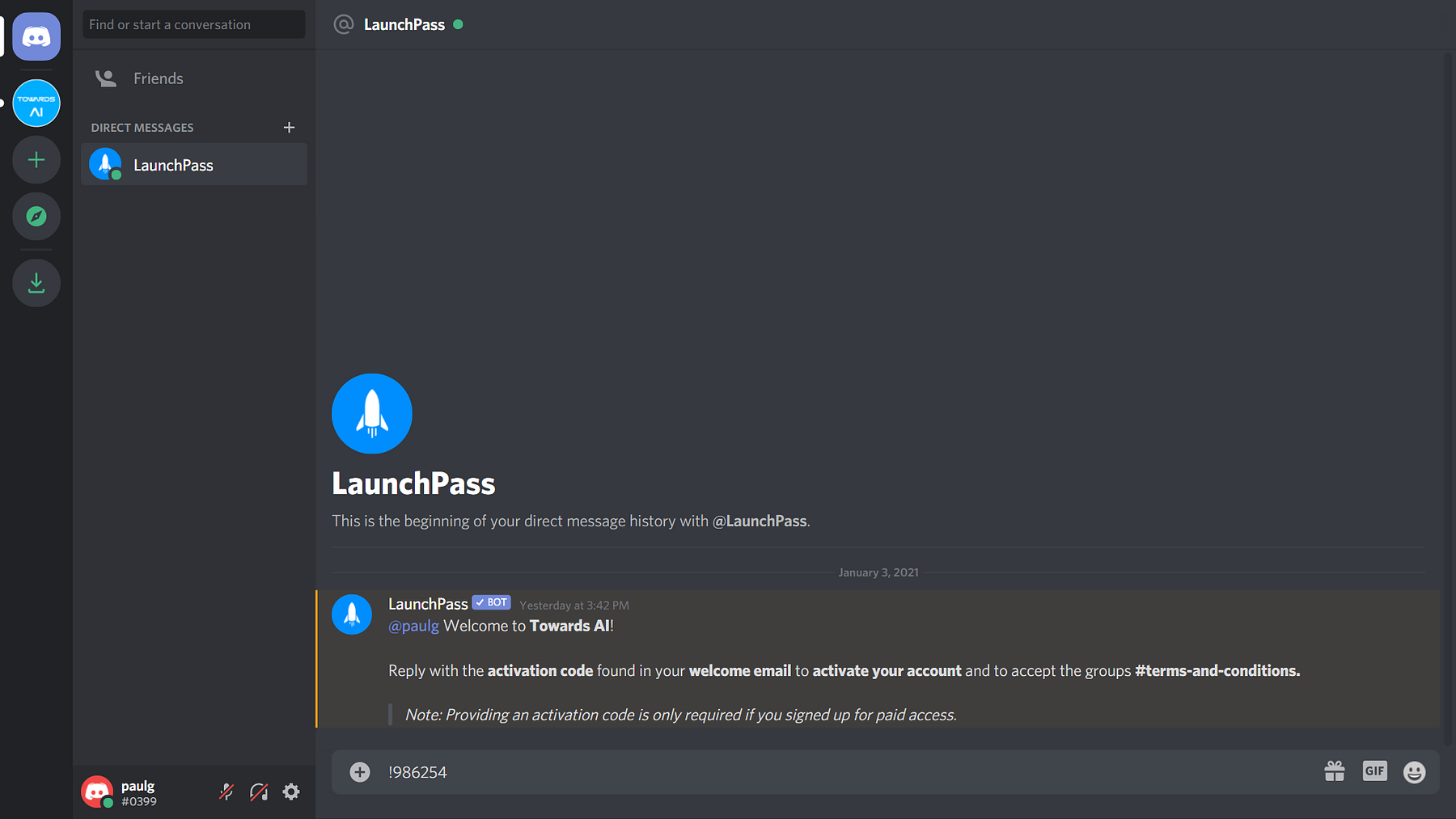The image size is (1456, 819).
Task: Toggle headphone deafen
Action: pyautogui.click(x=259, y=792)
